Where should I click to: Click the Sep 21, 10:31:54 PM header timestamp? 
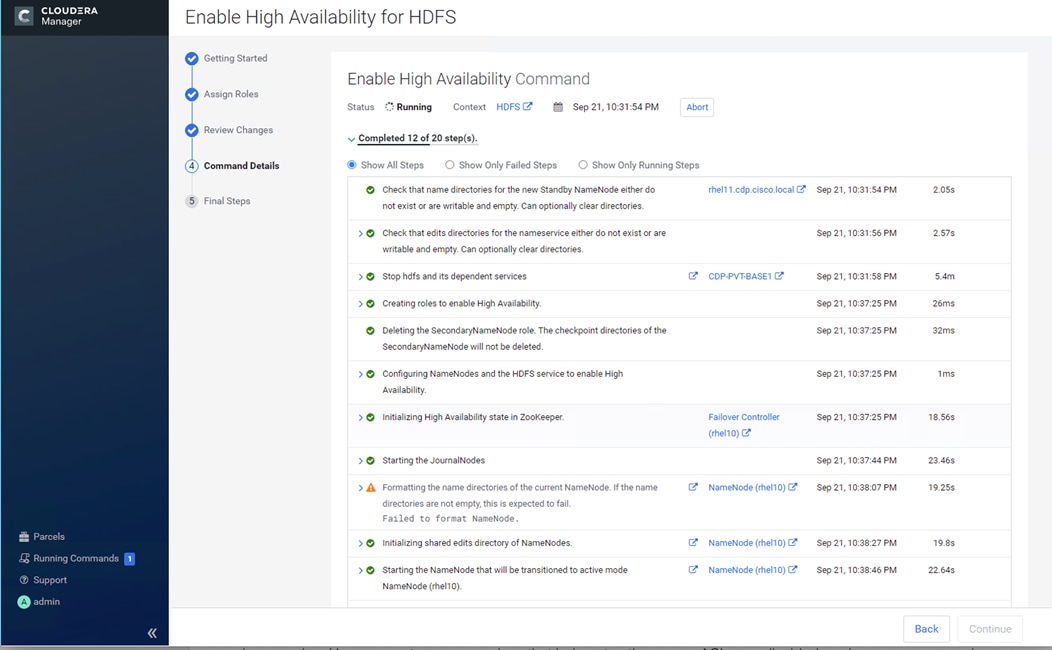(x=615, y=107)
